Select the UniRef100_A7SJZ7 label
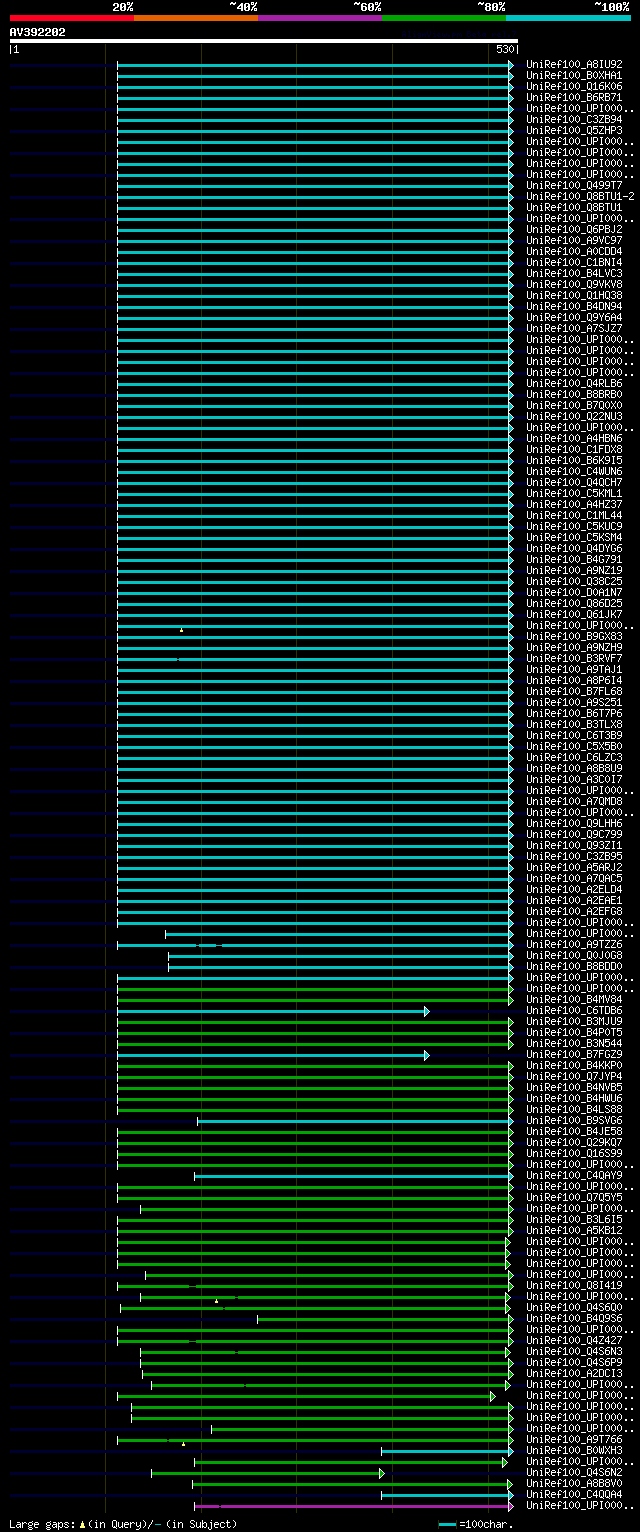 point(574,328)
